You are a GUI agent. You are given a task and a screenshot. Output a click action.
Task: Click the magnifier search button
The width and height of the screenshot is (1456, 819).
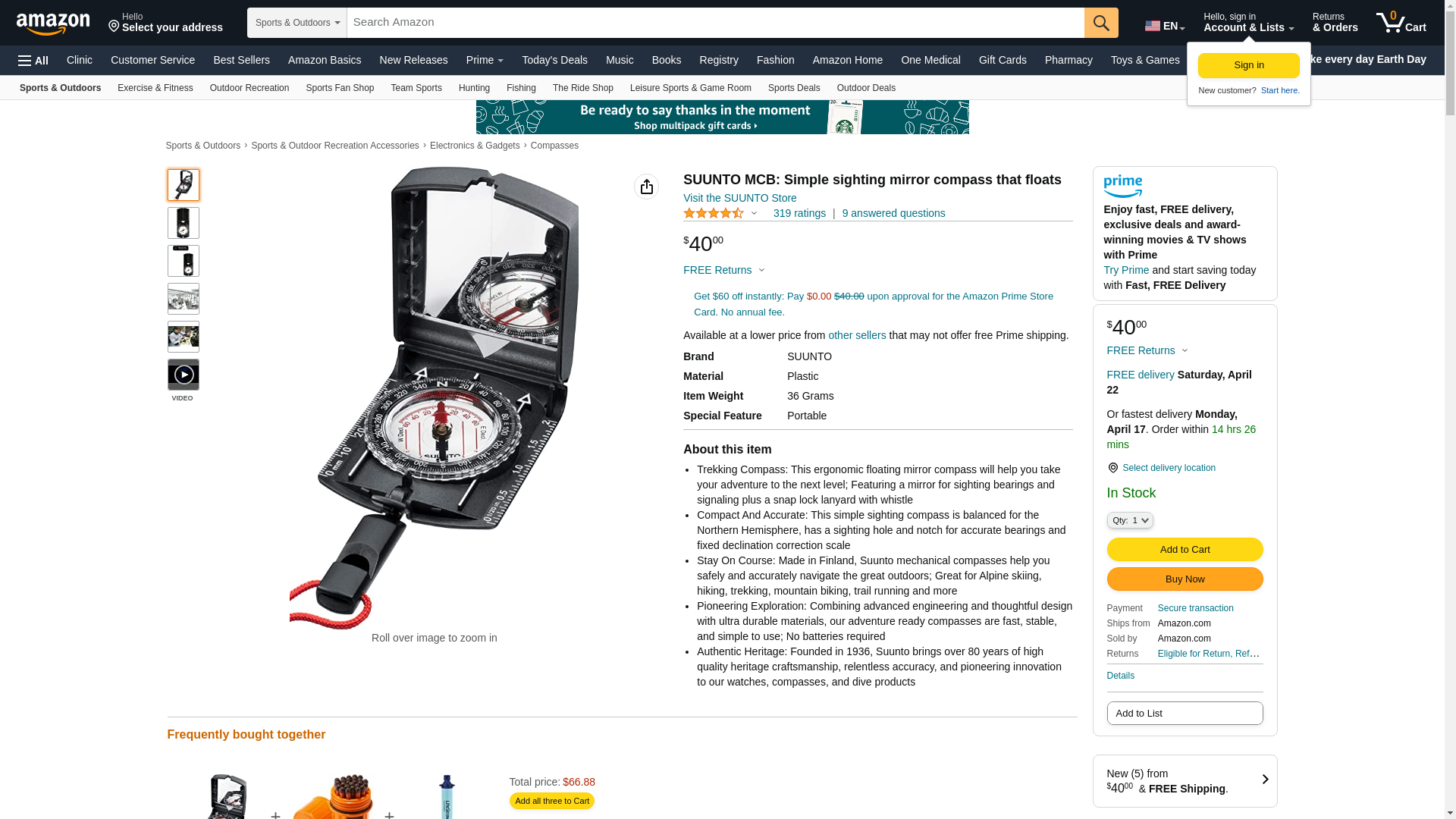tap(1101, 23)
